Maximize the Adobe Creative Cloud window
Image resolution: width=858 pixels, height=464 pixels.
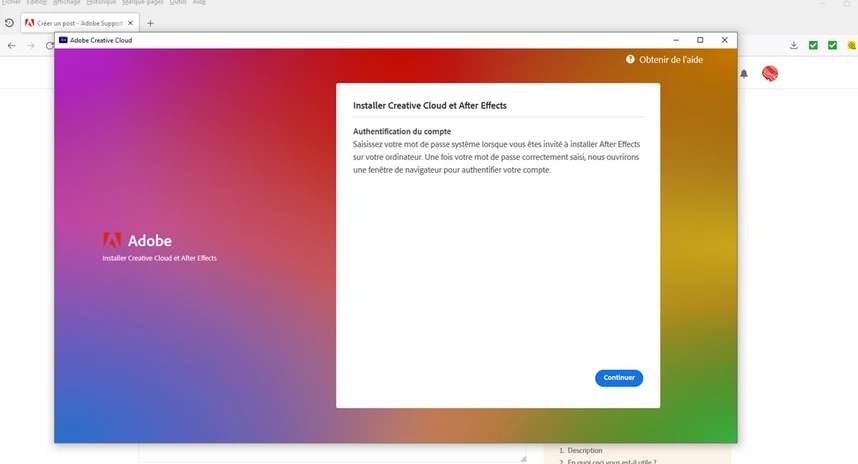tap(700, 40)
